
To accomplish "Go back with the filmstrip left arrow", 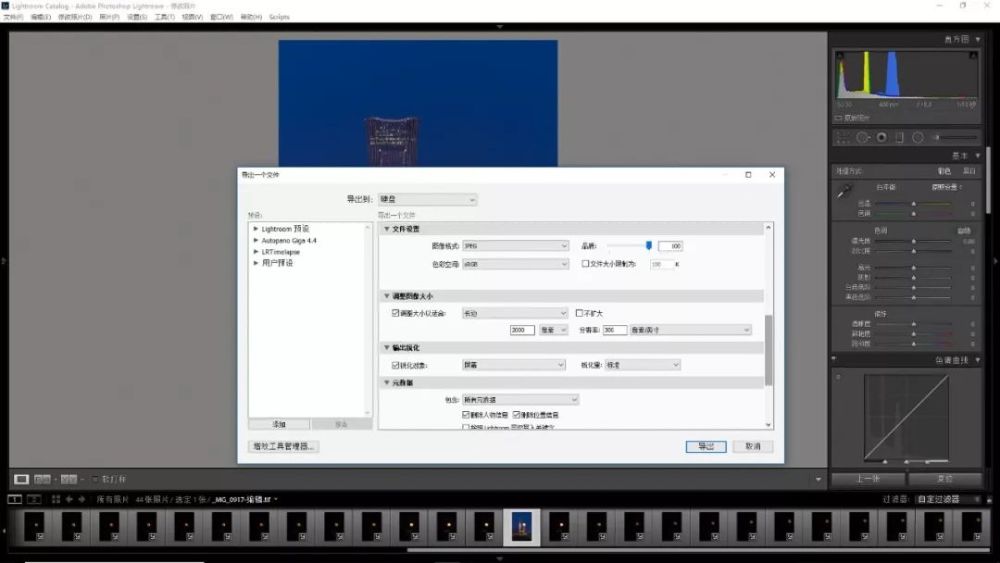I will (x=69, y=499).
